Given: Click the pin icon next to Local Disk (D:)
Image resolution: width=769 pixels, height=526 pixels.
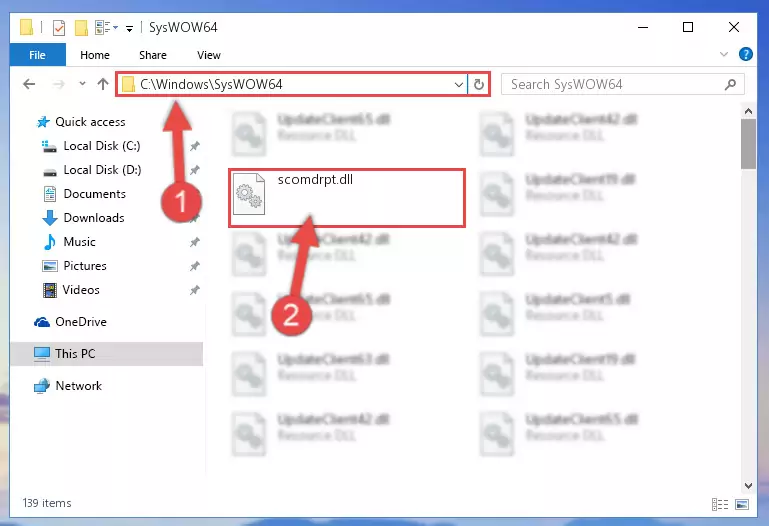Looking at the screenshot, I should click(195, 170).
